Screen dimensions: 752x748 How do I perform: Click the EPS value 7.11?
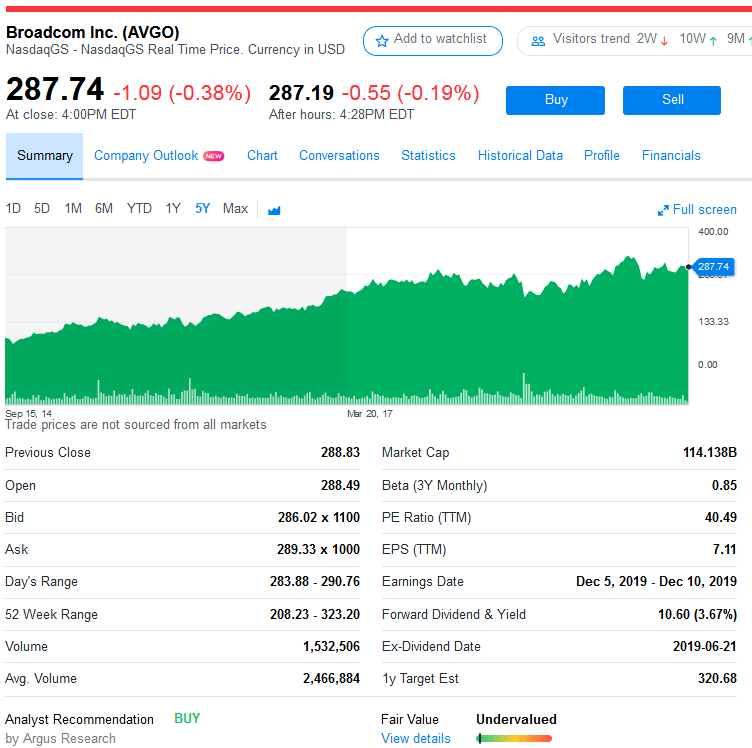[724, 549]
